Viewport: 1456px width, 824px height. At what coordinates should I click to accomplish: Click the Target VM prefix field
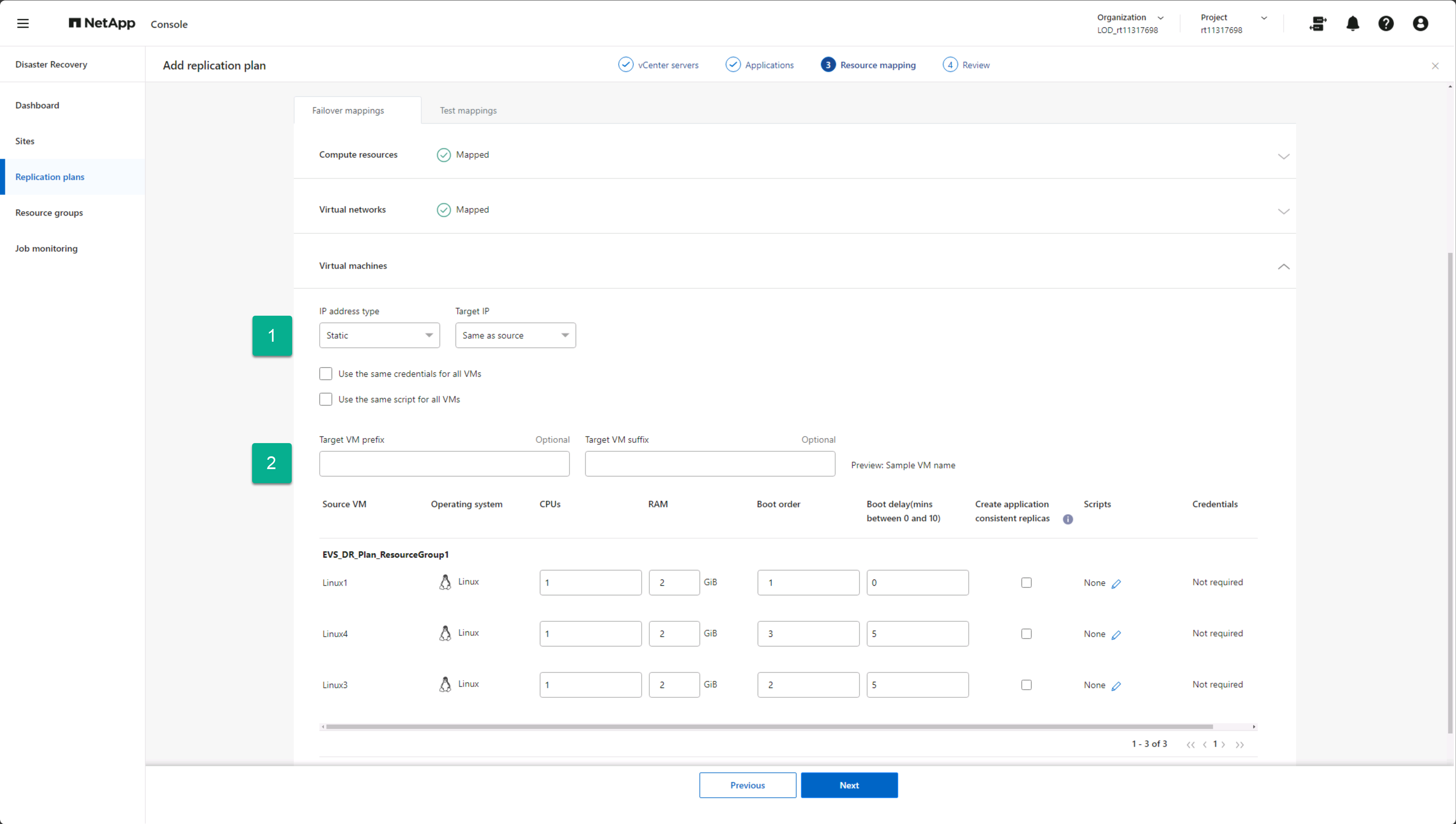pos(444,464)
